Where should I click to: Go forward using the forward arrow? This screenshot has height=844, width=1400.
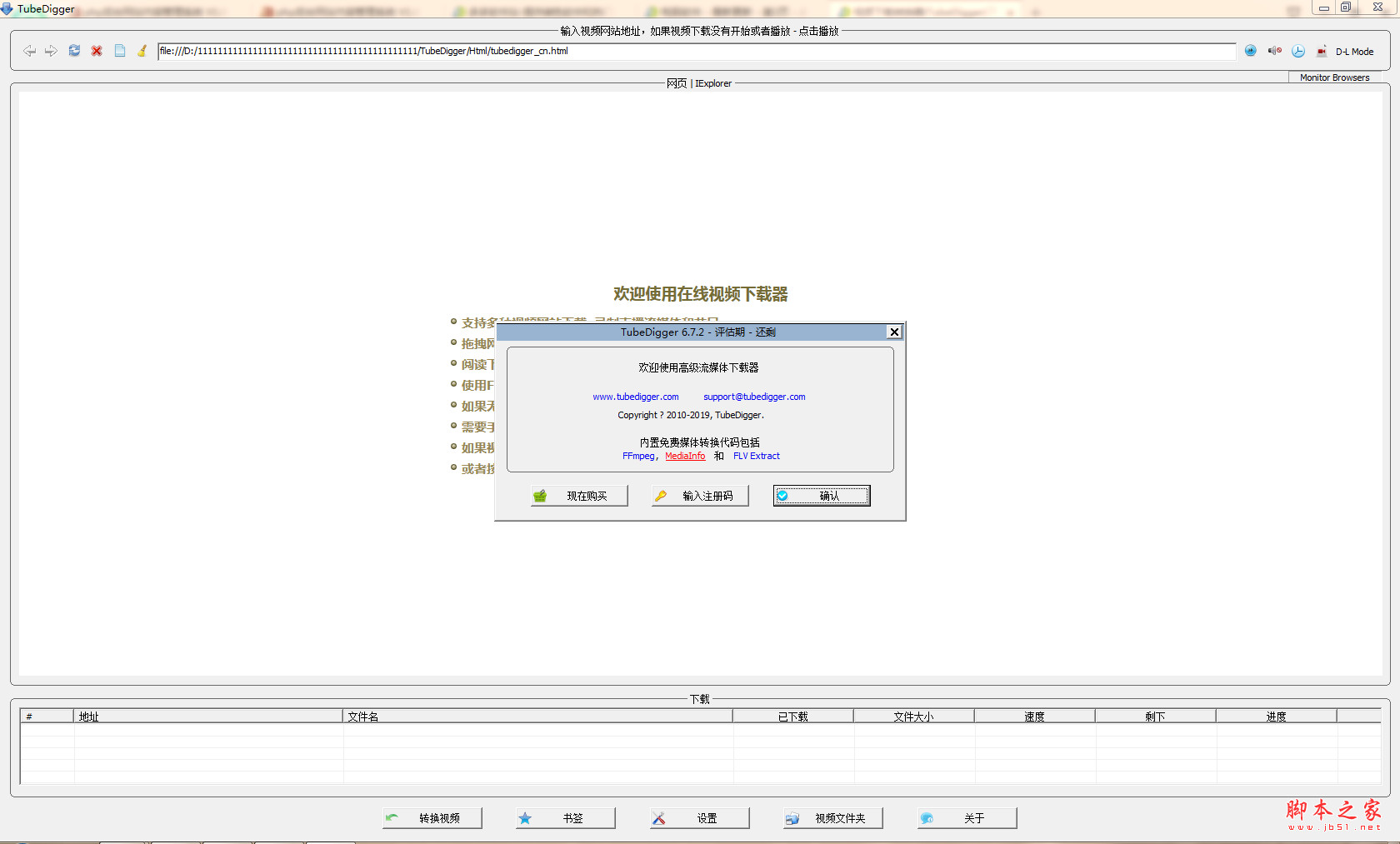coord(51,51)
